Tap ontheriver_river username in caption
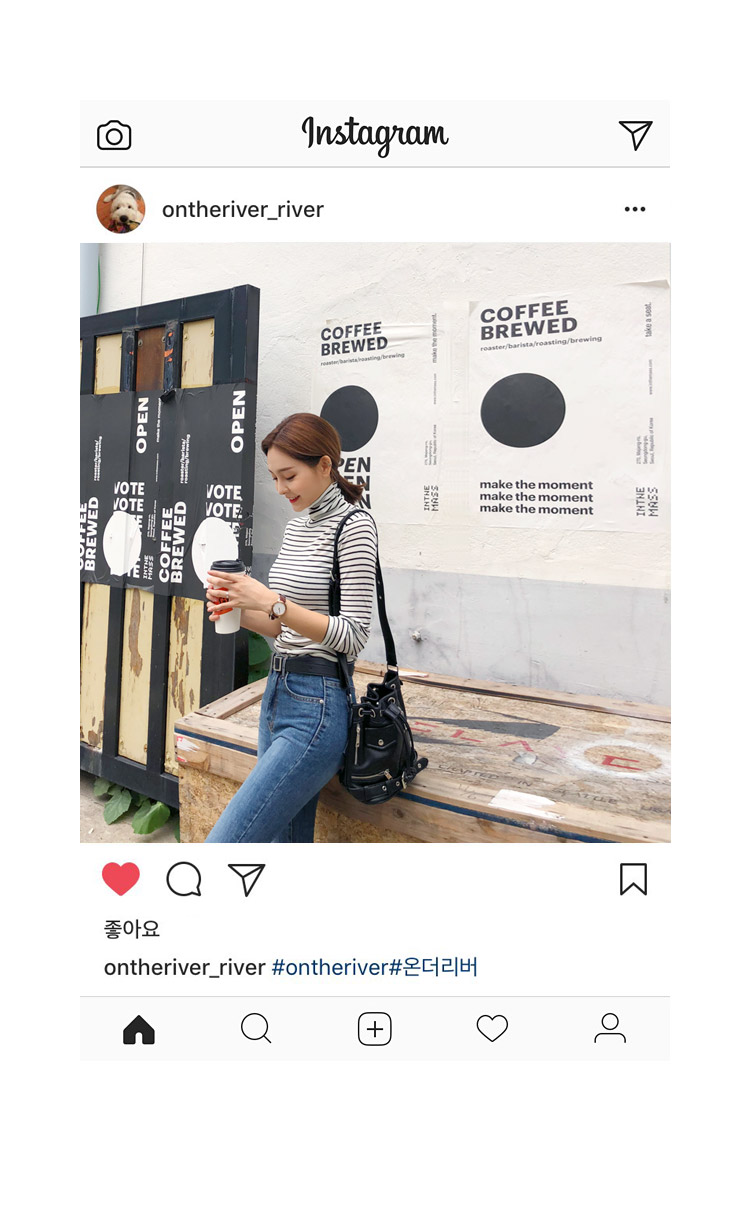750x1214 pixels. 185,967
